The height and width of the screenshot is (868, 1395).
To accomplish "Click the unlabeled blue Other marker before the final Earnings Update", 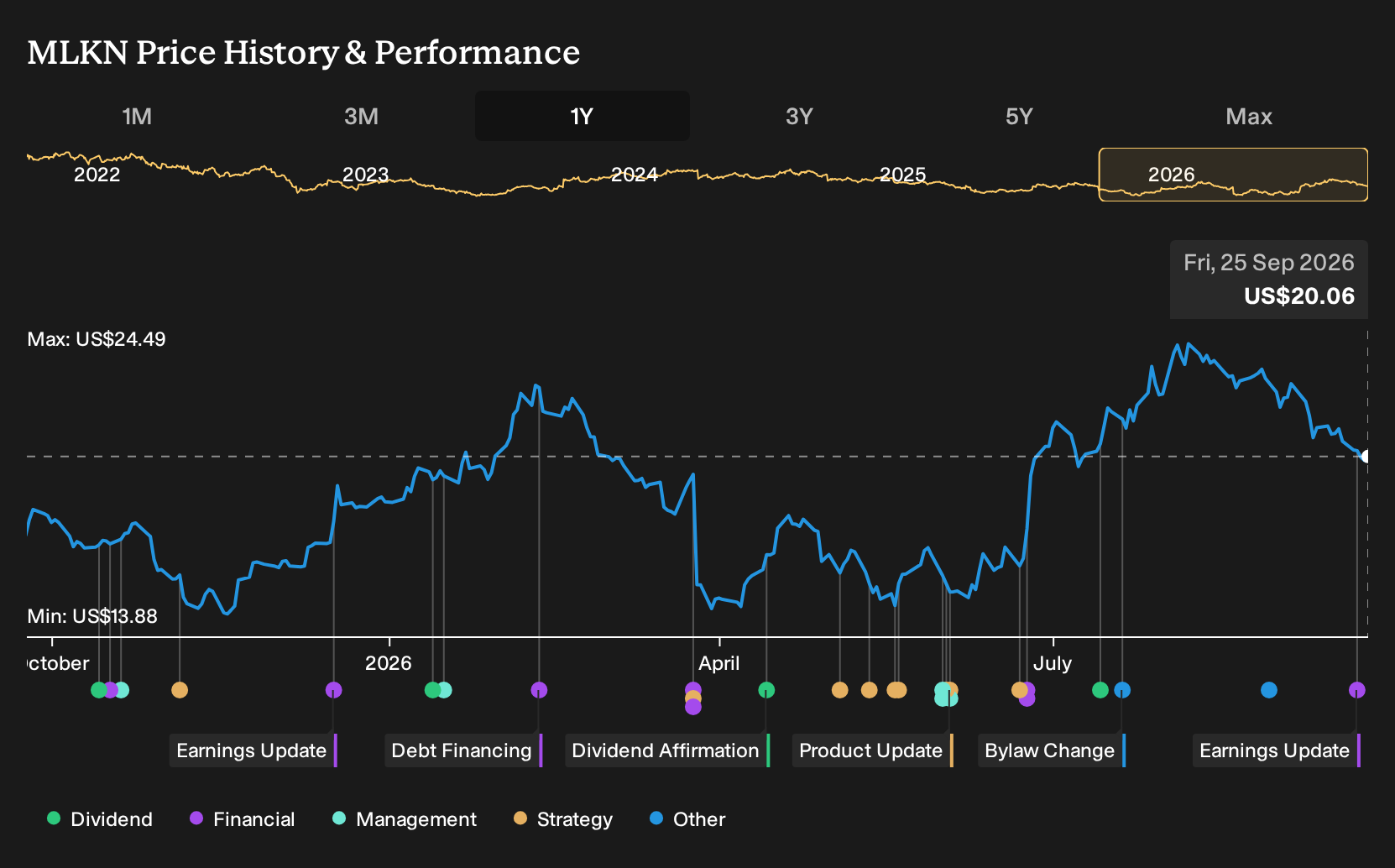I will tap(1269, 690).
